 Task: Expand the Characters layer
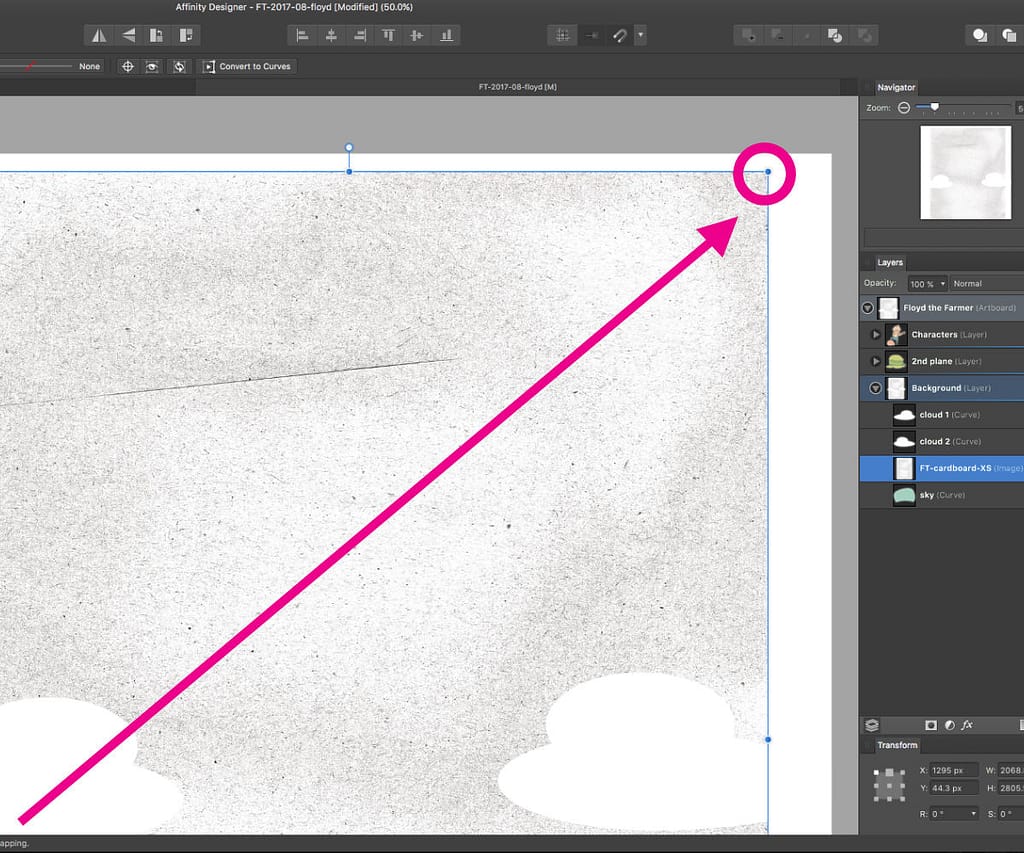pos(877,334)
